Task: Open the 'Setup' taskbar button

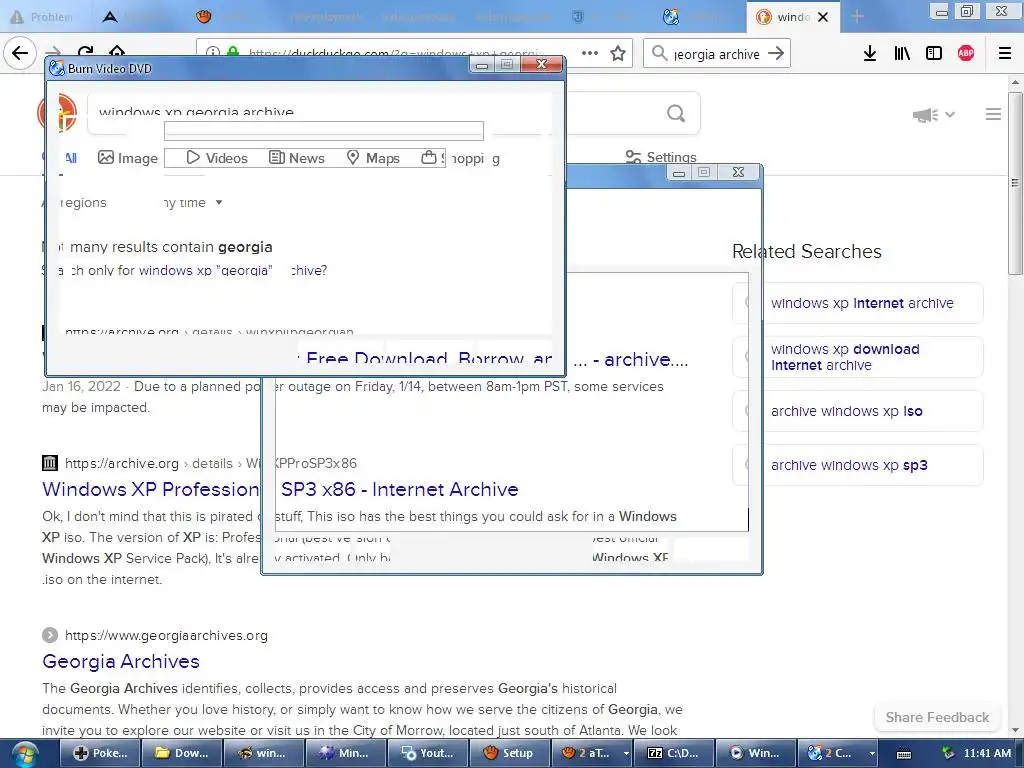Action: pos(509,753)
